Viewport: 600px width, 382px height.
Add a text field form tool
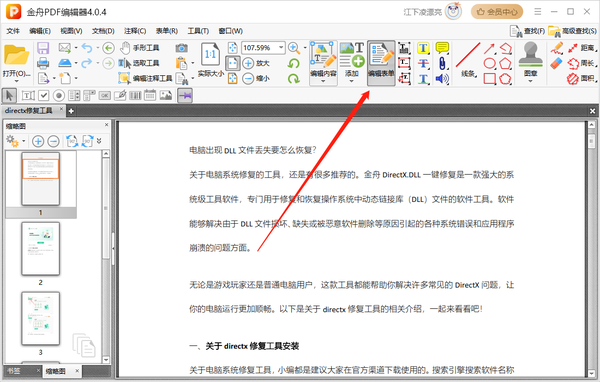[28, 95]
